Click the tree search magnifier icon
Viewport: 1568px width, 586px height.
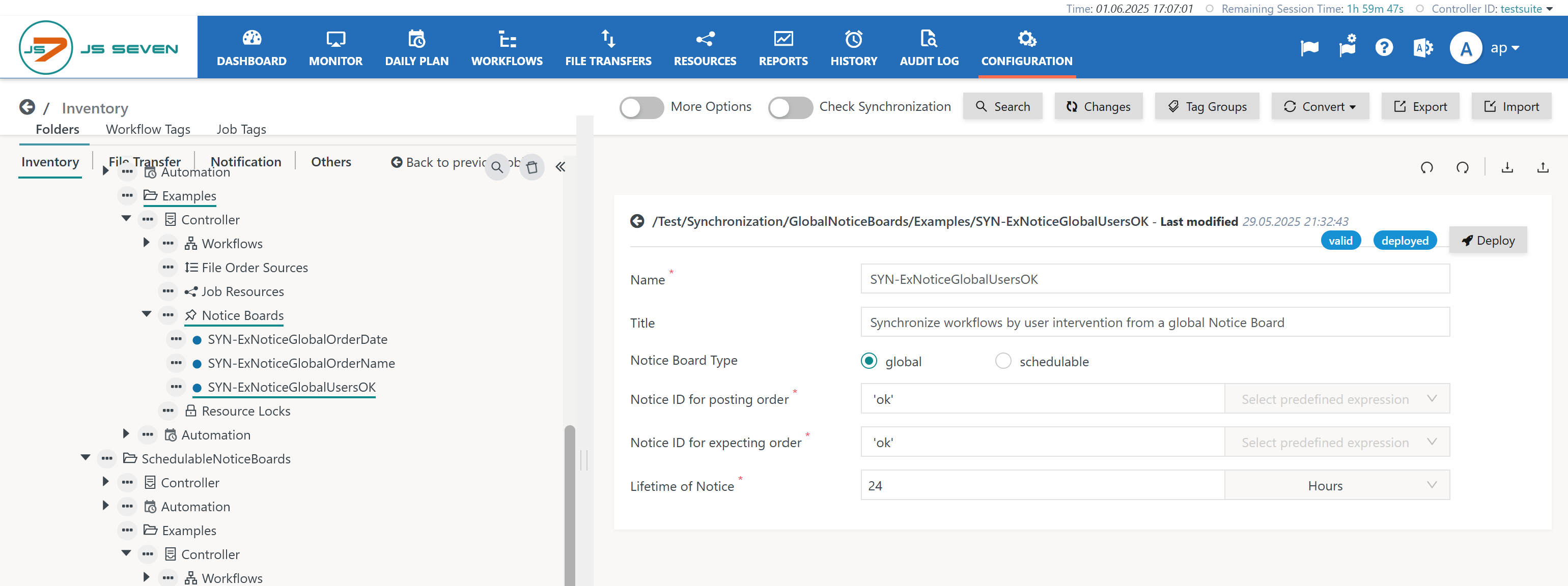[497, 167]
